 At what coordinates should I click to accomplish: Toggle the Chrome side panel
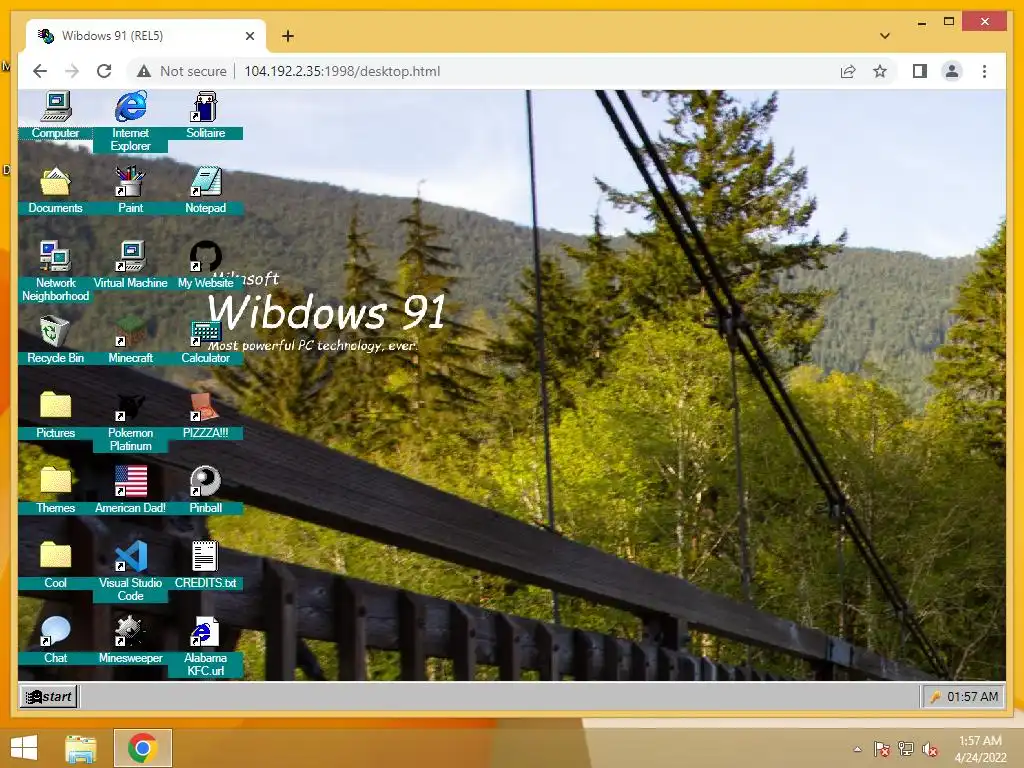[920, 71]
